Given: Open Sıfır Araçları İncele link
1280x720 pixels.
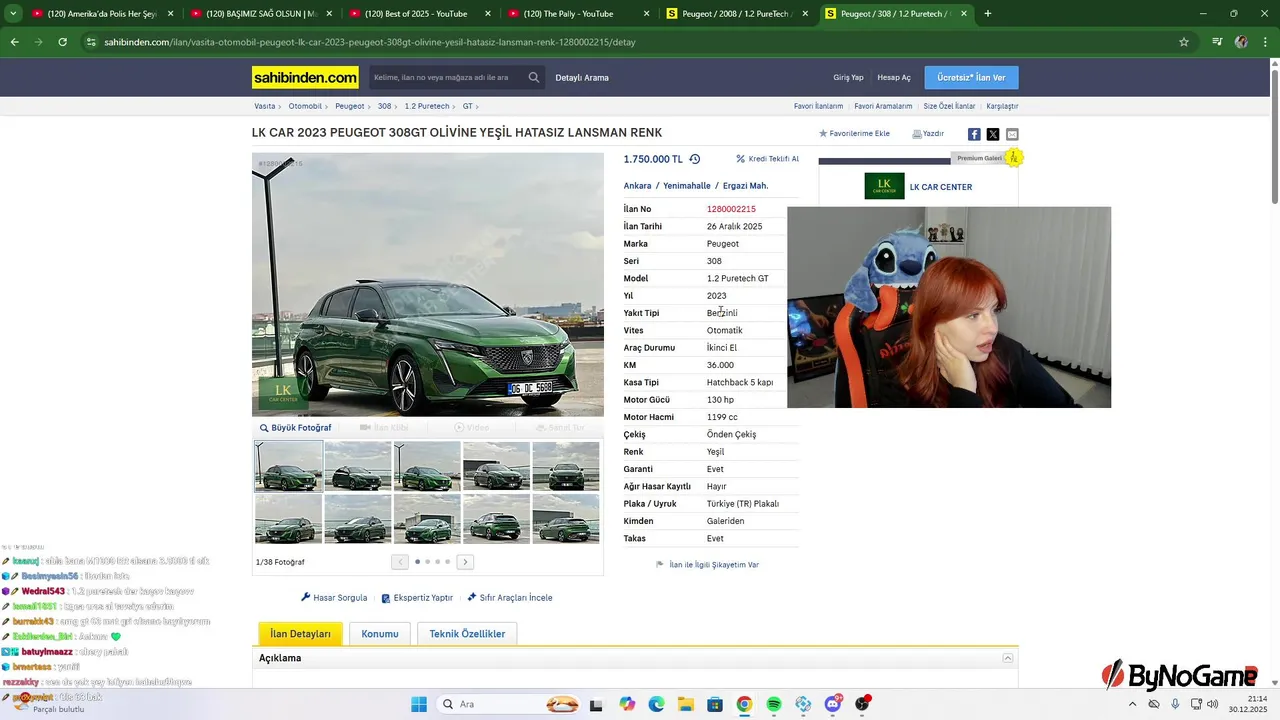Looking at the screenshot, I should (509, 598).
